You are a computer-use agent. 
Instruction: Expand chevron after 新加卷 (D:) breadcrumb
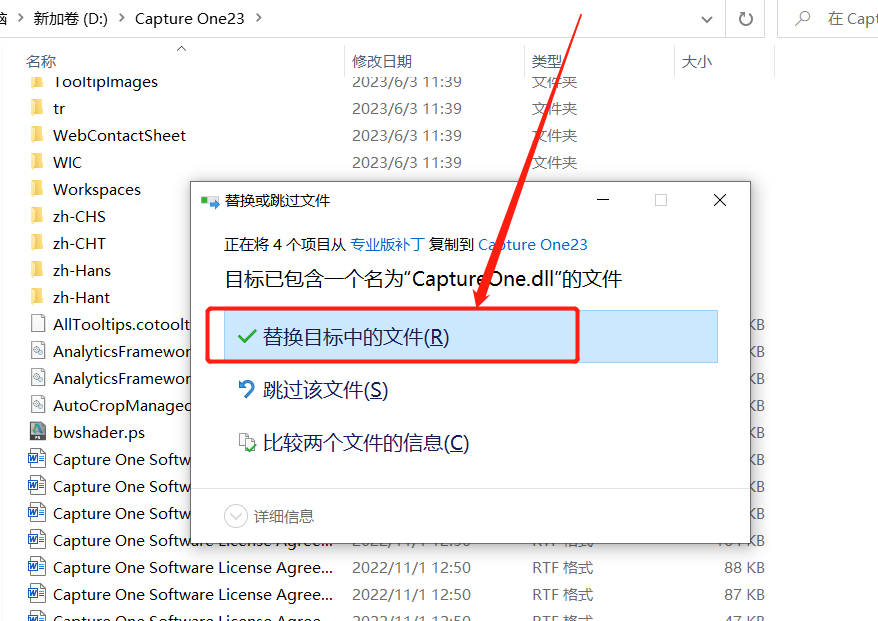tap(121, 19)
